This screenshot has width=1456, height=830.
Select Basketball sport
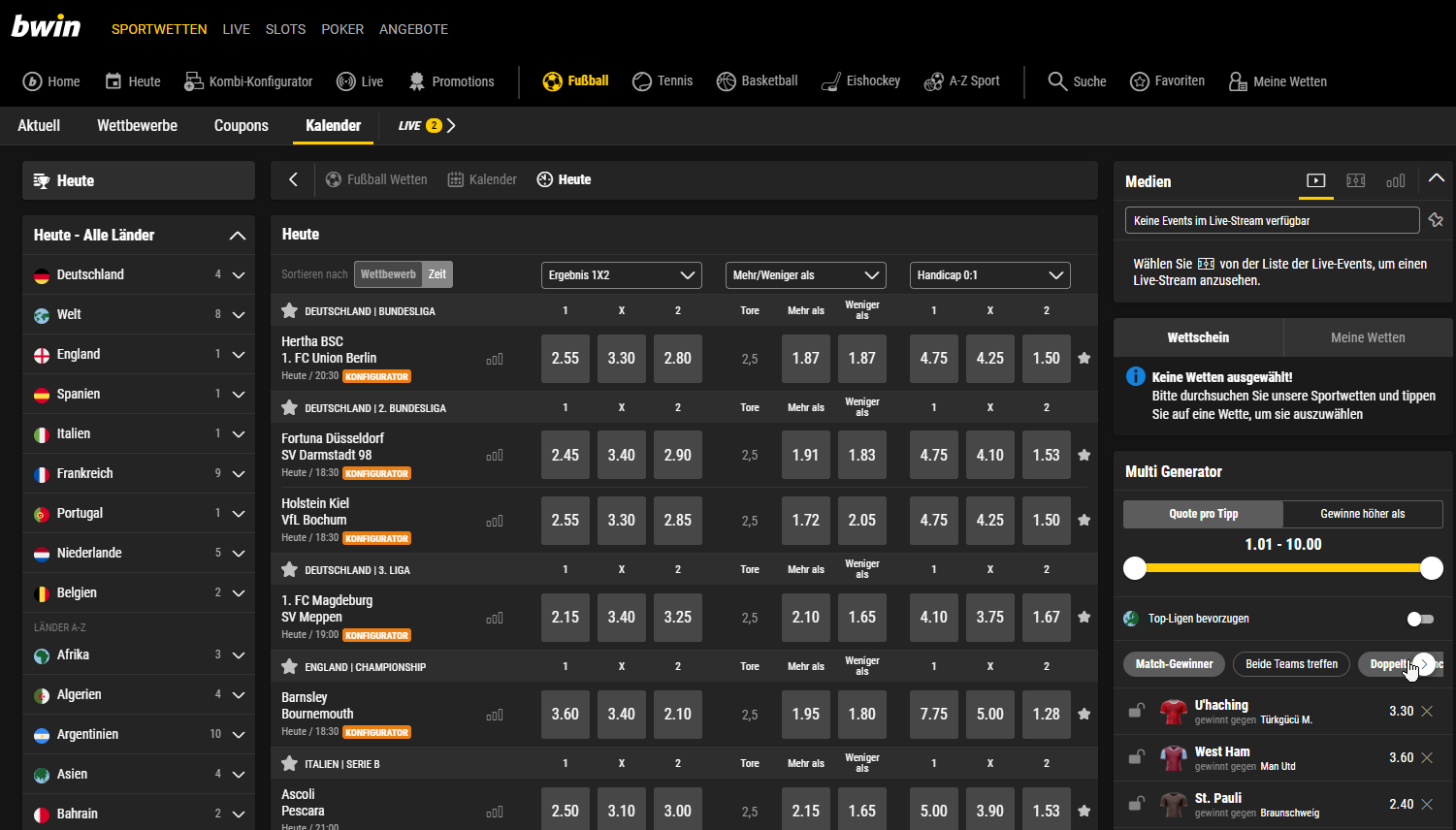click(757, 81)
